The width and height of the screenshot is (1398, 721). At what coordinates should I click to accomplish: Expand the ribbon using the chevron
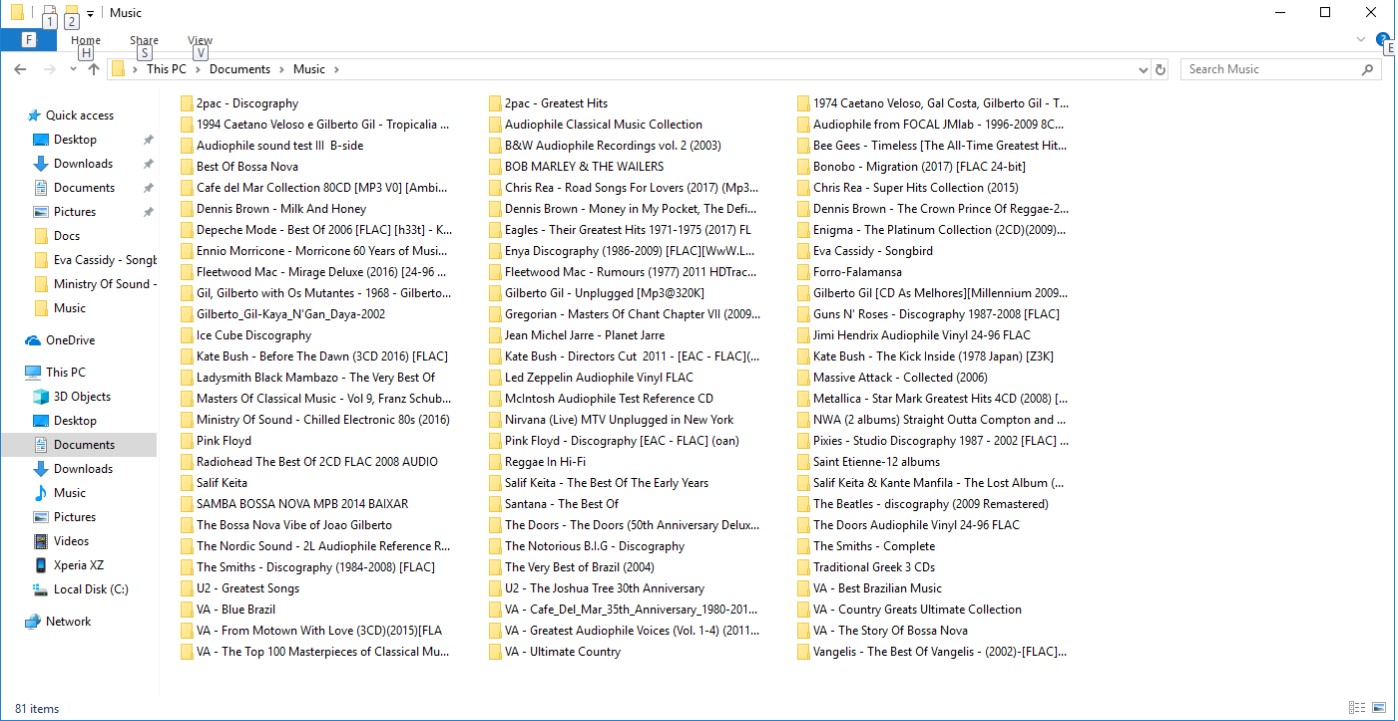pos(1361,40)
